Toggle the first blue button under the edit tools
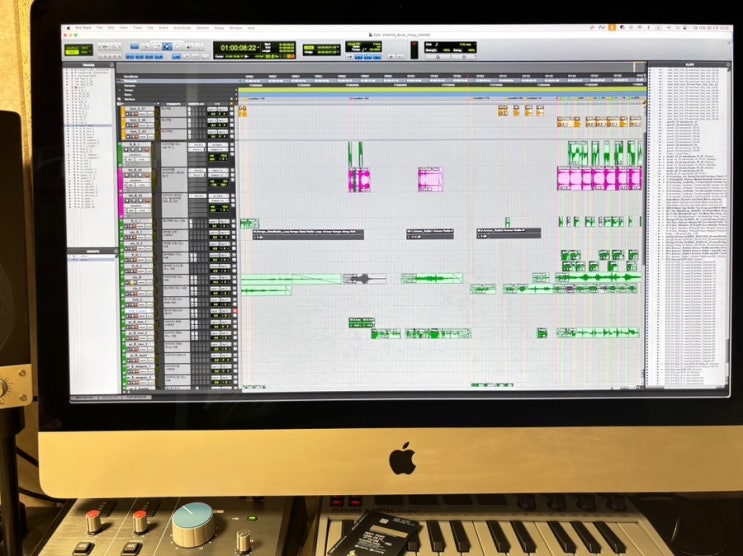This screenshot has height=556, width=743. tap(130, 56)
